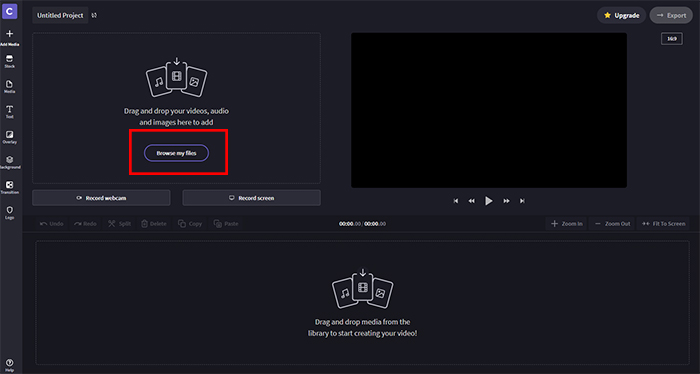Click Copy in the timeline toolbar
Viewport: 700px width, 374px height.
coord(190,224)
